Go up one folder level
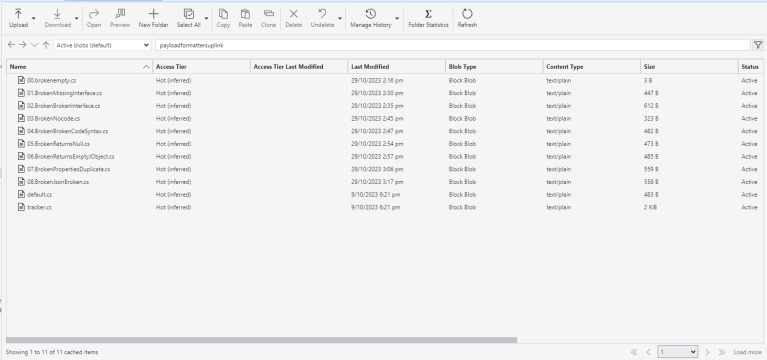Viewport: 767px width, 360px height. tap(46, 45)
